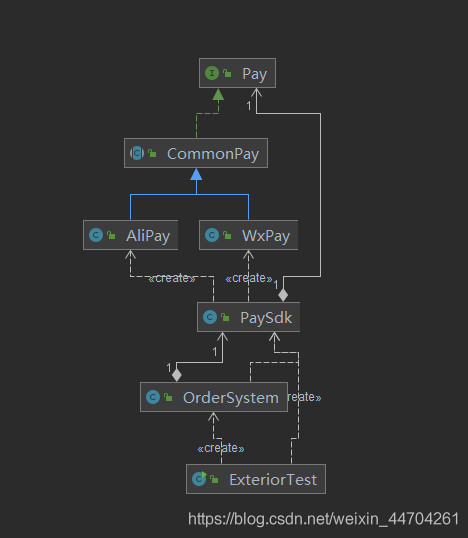Open the blog.csdn.net watermark link
This screenshot has height=538, width=468.
(323, 518)
